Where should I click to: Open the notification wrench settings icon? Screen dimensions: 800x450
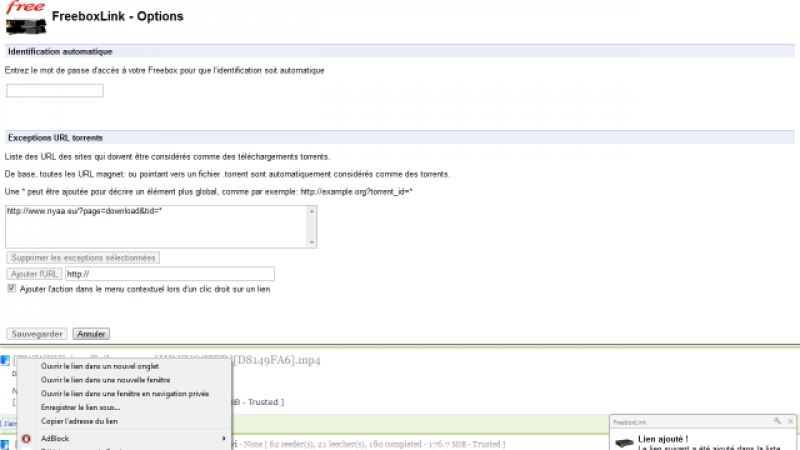pyautogui.click(x=777, y=421)
